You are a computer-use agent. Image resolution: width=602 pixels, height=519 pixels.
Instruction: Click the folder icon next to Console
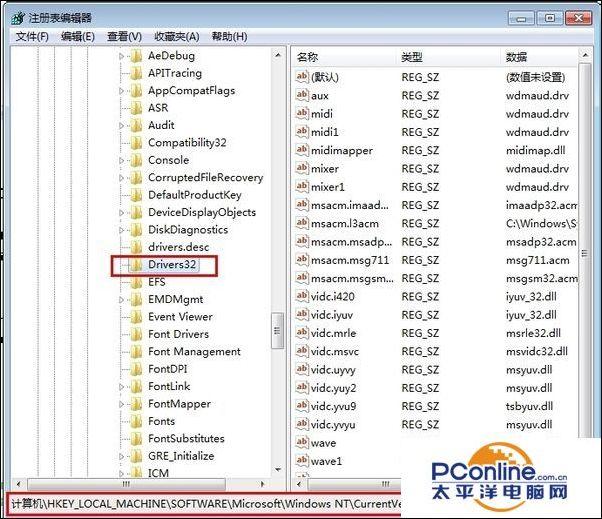136,160
